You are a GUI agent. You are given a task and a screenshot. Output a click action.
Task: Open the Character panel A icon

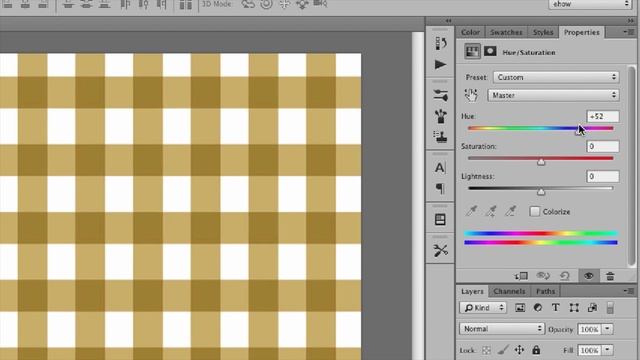click(x=440, y=168)
